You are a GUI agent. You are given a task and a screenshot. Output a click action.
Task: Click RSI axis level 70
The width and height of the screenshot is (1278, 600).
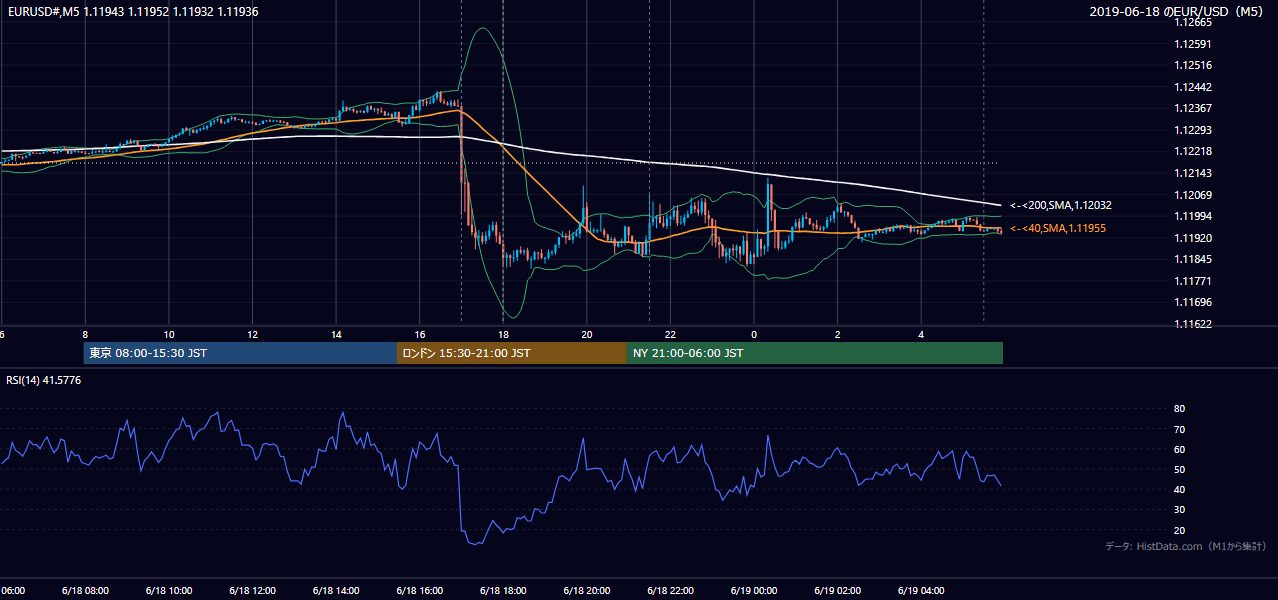pos(1180,429)
